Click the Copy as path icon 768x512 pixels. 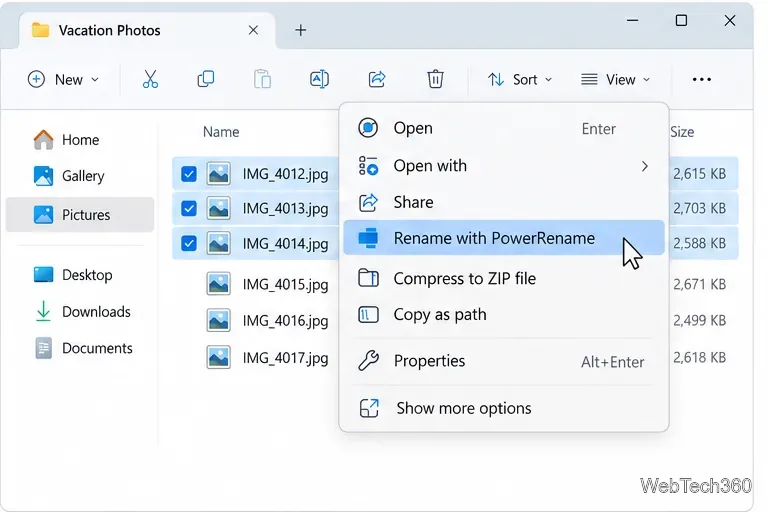(368, 315)
